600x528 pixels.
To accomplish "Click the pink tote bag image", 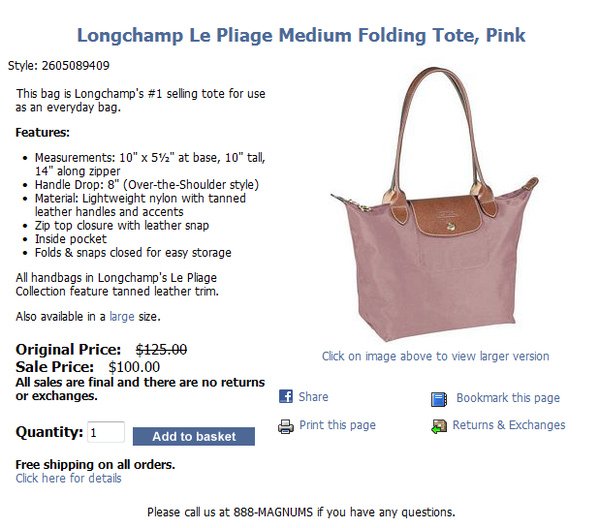I will [434, 204].
